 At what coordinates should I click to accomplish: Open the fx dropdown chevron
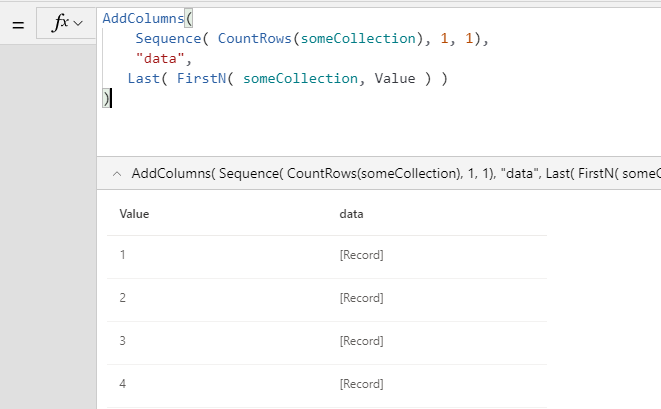(x=78, y=24)
